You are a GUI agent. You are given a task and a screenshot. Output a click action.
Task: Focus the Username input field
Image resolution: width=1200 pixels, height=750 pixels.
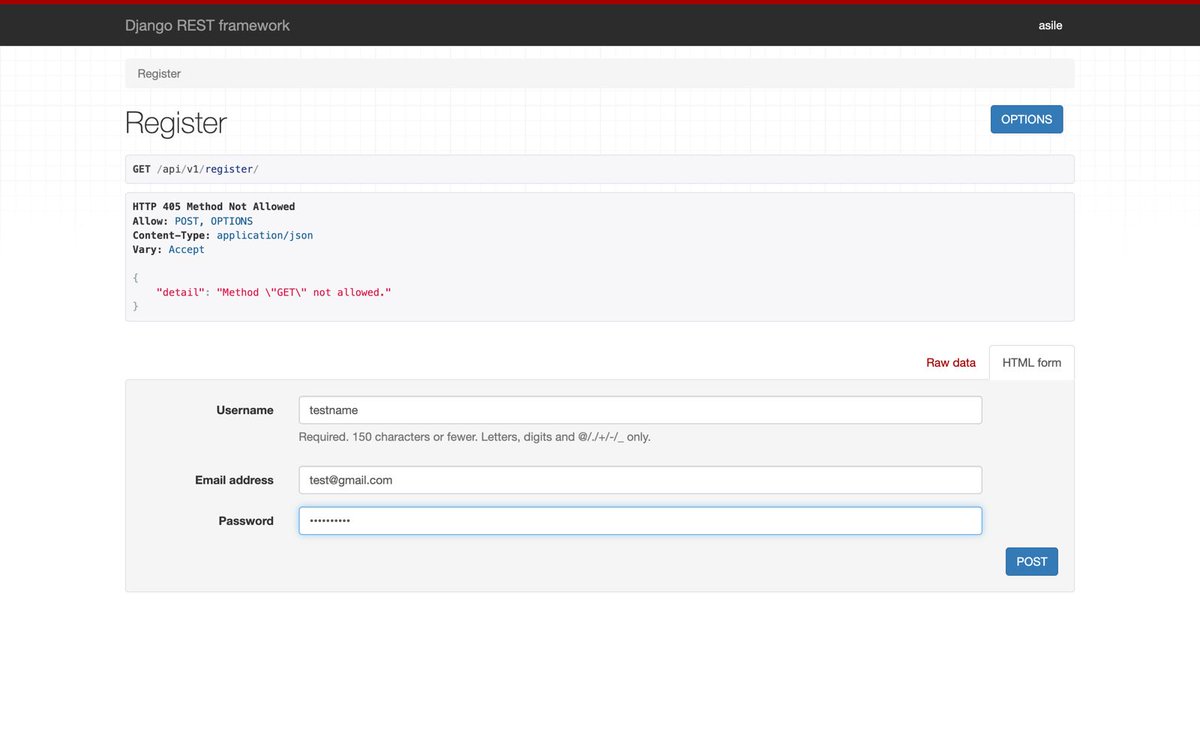click(x=640, y=410)
